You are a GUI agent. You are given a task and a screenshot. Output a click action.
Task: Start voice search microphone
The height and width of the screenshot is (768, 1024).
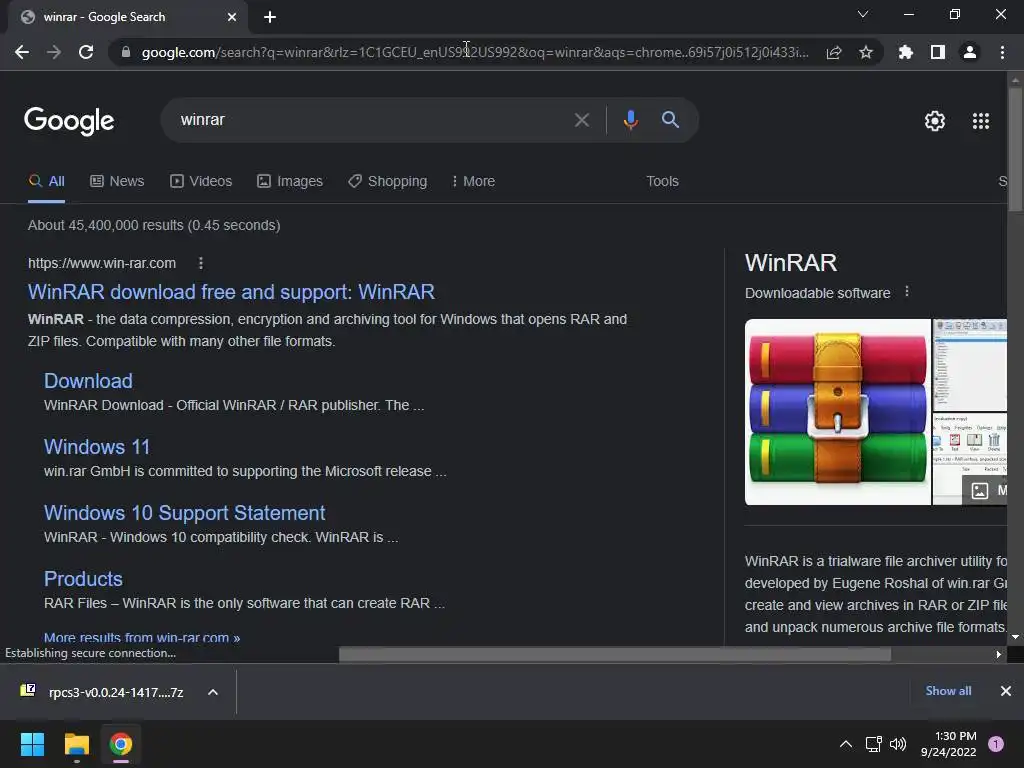tap(630, 120)
